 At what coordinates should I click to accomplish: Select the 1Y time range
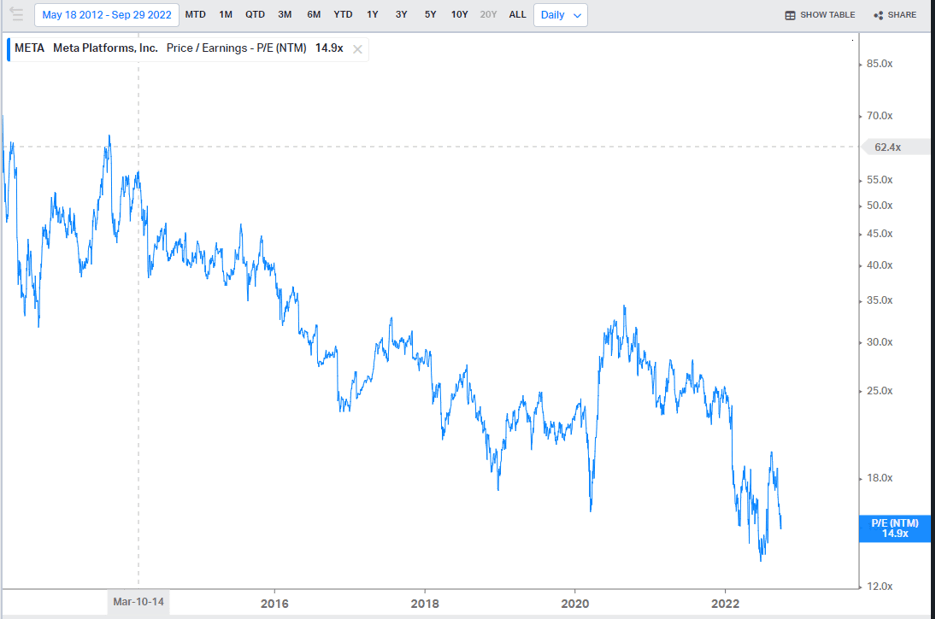372,15
